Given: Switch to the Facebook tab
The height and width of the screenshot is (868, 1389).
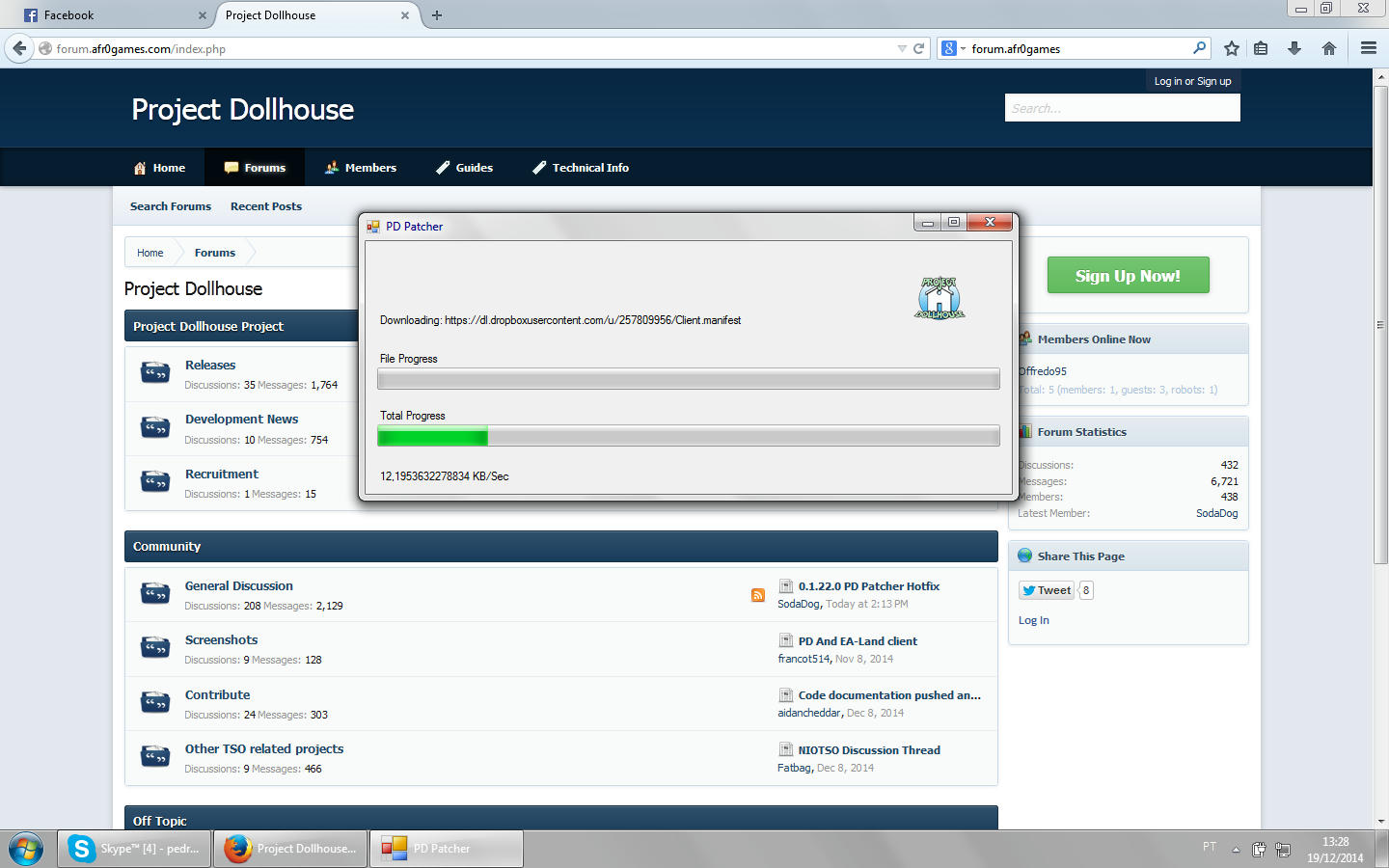Looking at the screenshot, I should (114, 15).
